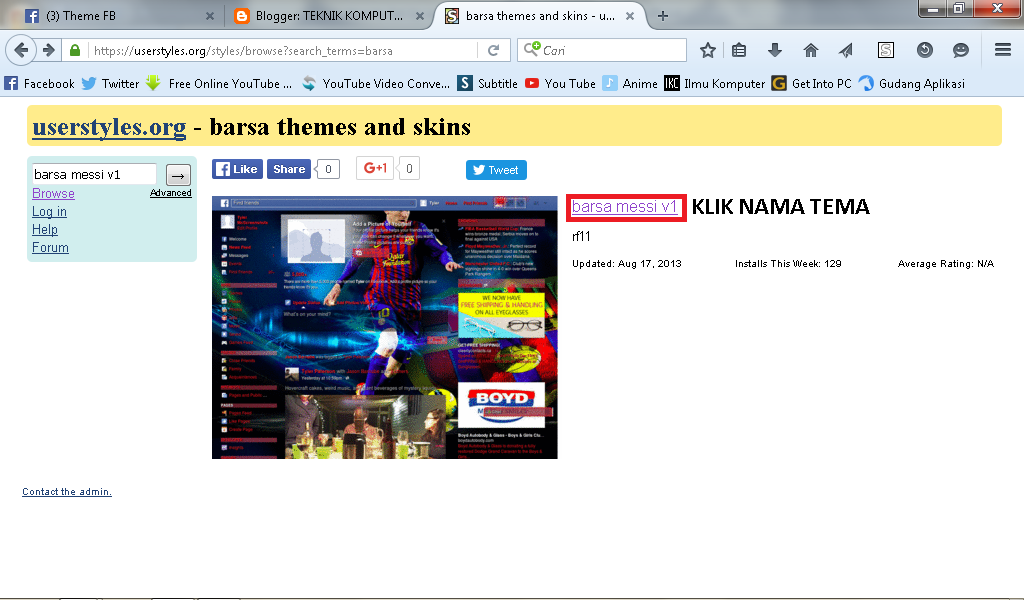Open the Firefox hamburger menu

click(x=1003, y=50)
